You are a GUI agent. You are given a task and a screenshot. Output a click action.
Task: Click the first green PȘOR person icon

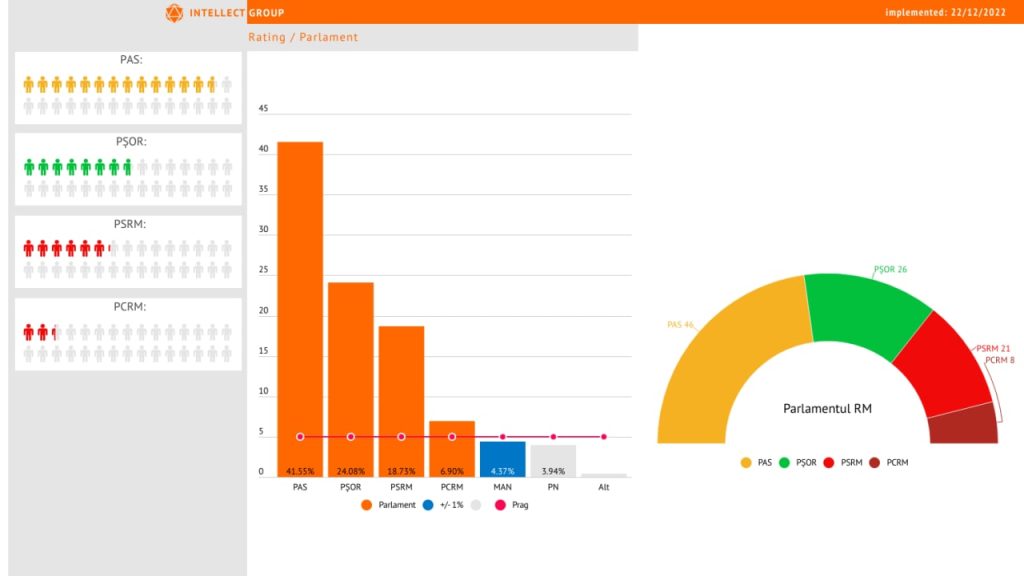tap(29, 168)
